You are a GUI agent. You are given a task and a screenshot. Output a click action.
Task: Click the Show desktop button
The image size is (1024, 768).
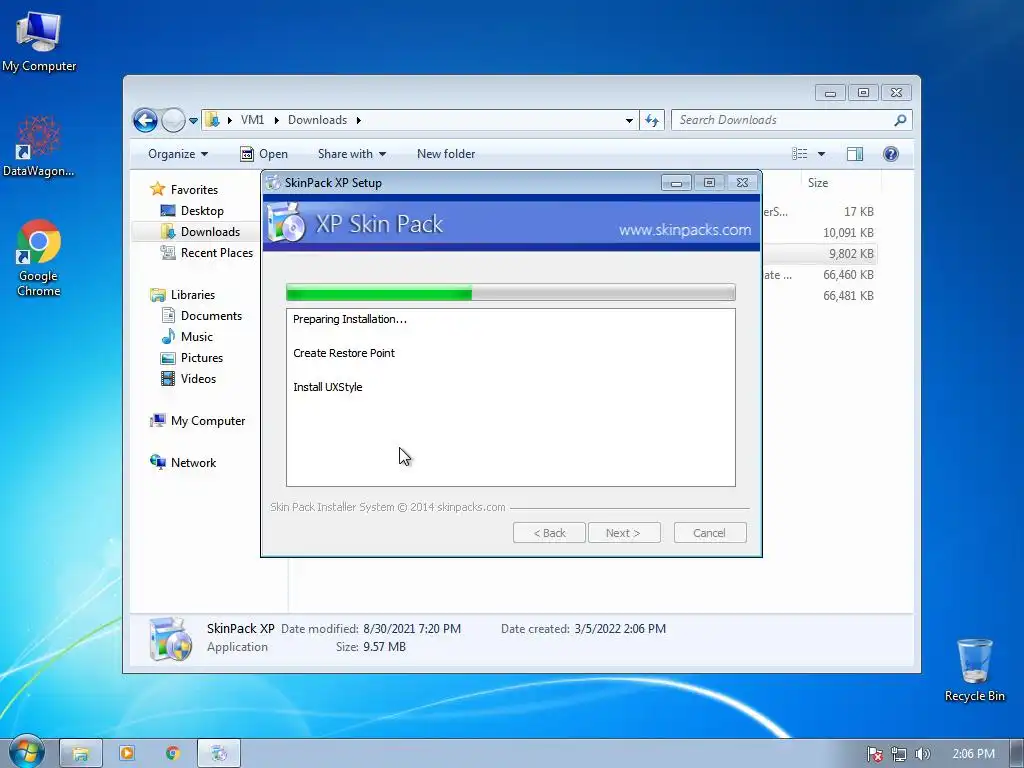[1016, 752]
